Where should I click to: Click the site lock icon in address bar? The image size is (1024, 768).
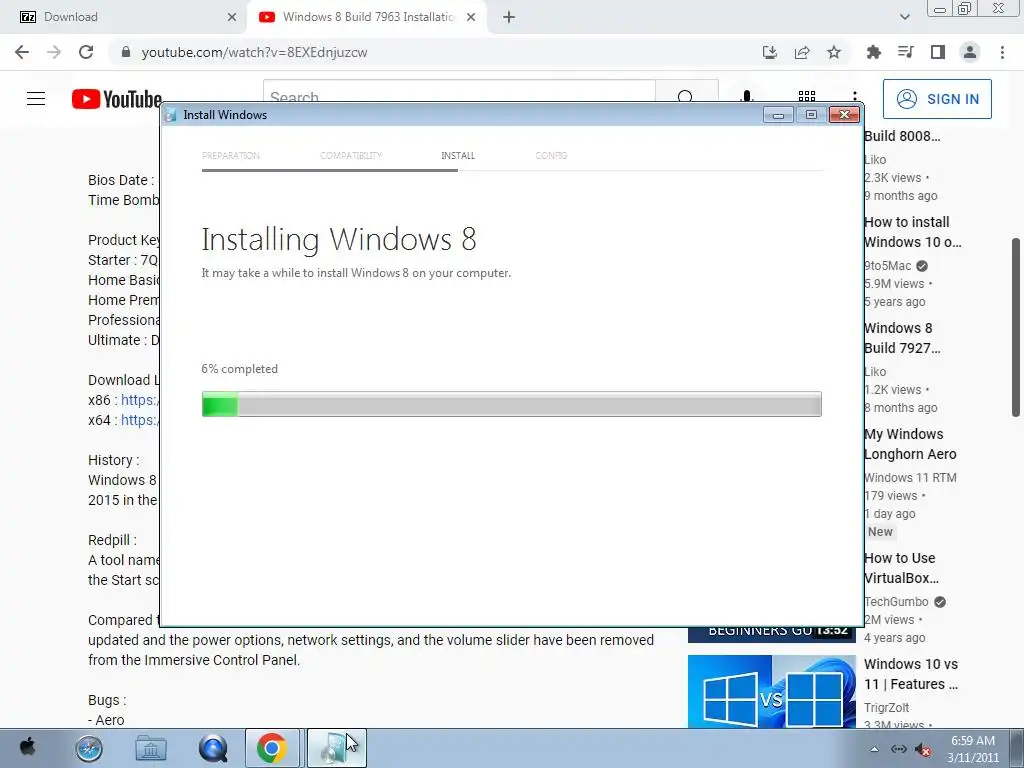pyautogui.click(x=126, y=52)
